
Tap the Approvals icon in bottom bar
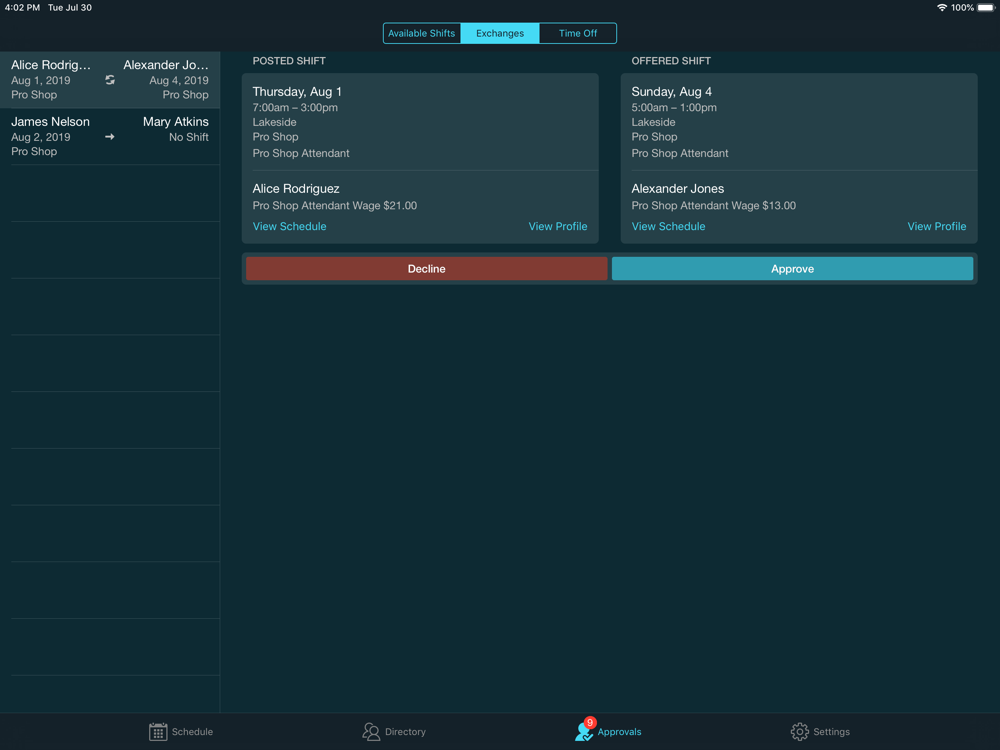tap(585, 733)
